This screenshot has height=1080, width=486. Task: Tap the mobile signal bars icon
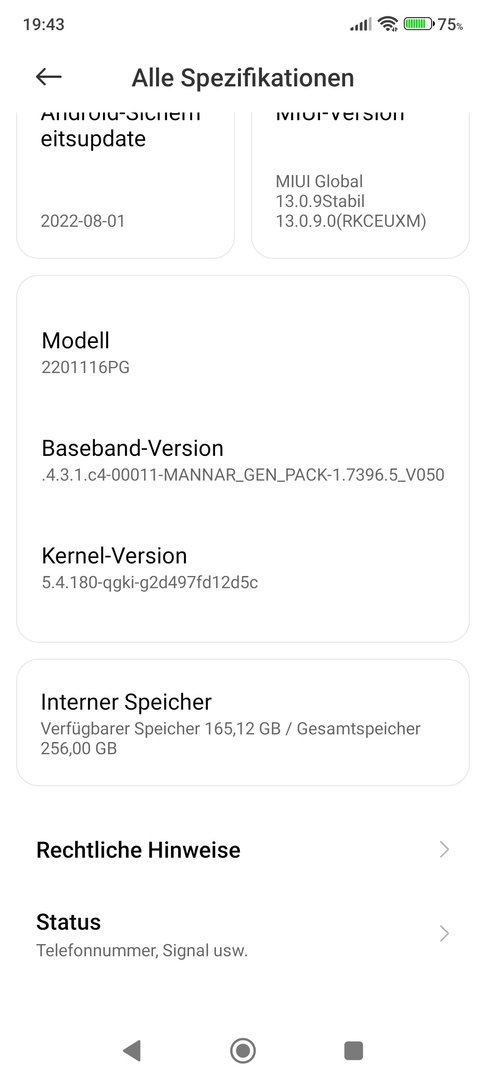pyautogui.click(x=361, y=25)
